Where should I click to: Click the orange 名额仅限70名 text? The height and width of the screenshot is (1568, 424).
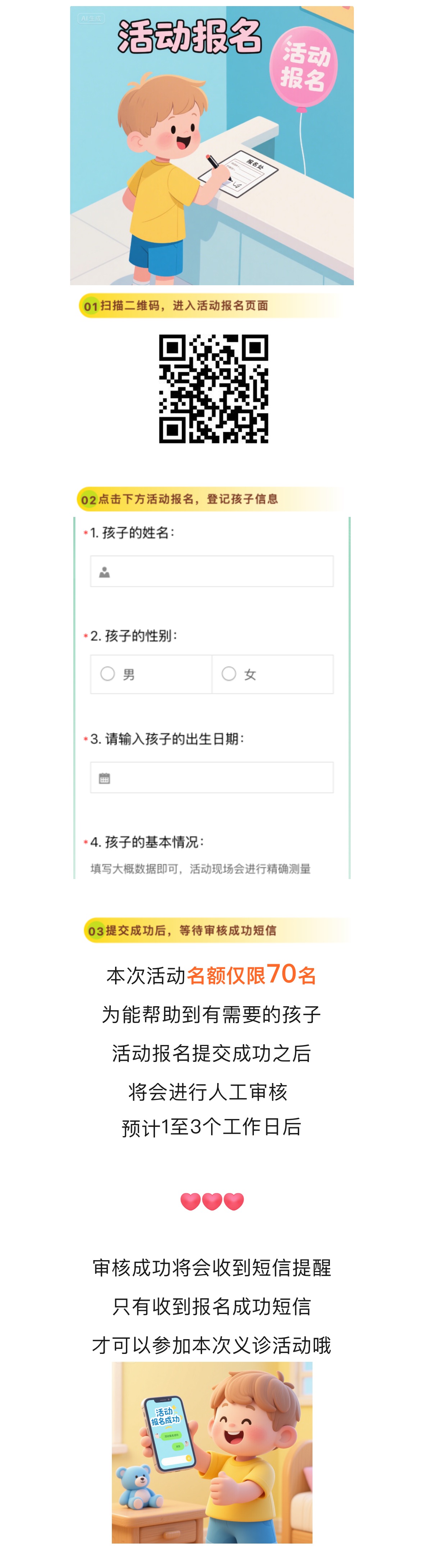click(252, 975)
